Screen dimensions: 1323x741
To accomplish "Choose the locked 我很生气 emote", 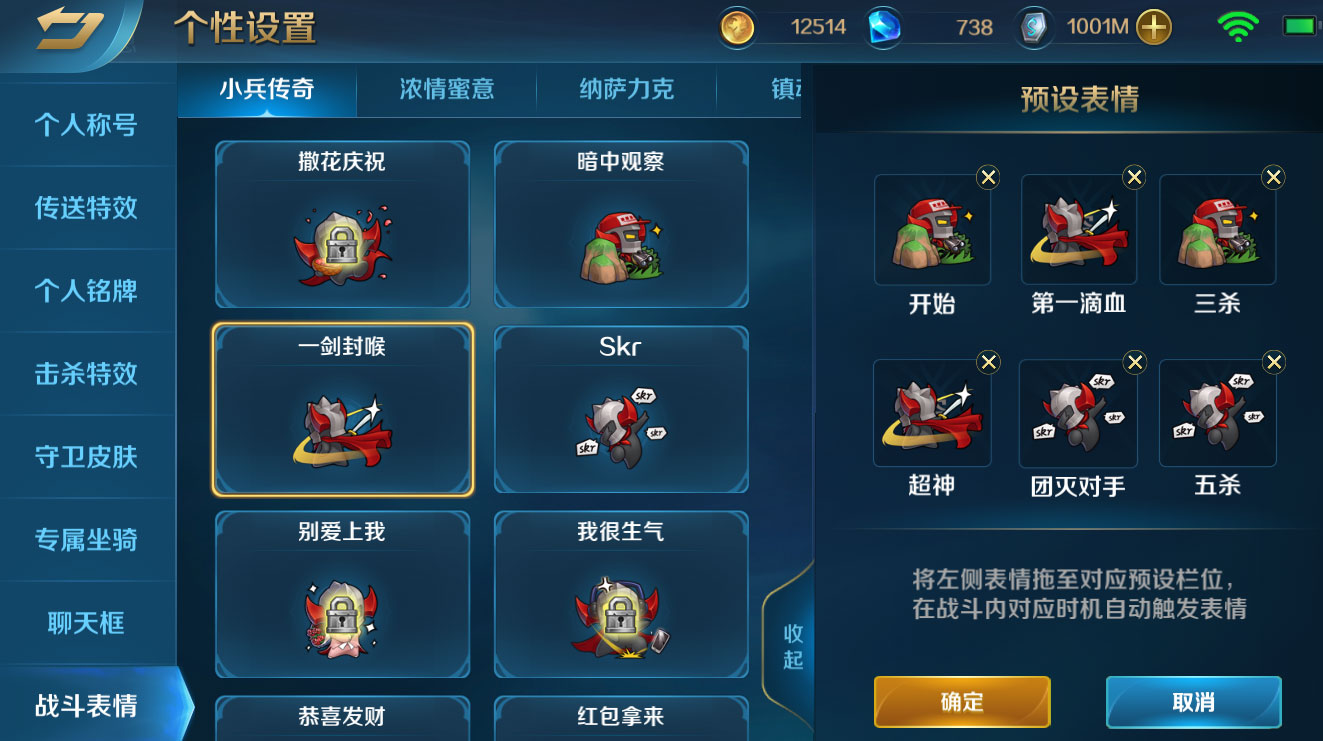I will [x=621, y=595].
